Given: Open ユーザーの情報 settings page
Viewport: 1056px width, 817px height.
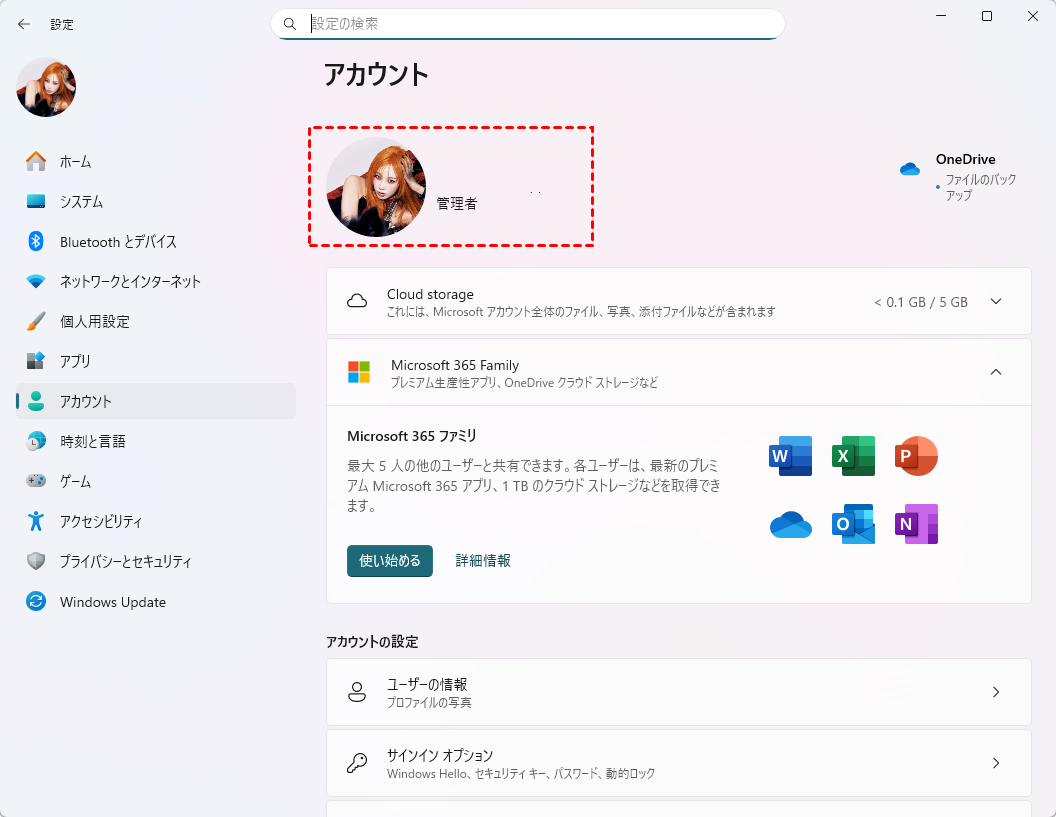Looking at the screenshot, I should click(678, 692).
